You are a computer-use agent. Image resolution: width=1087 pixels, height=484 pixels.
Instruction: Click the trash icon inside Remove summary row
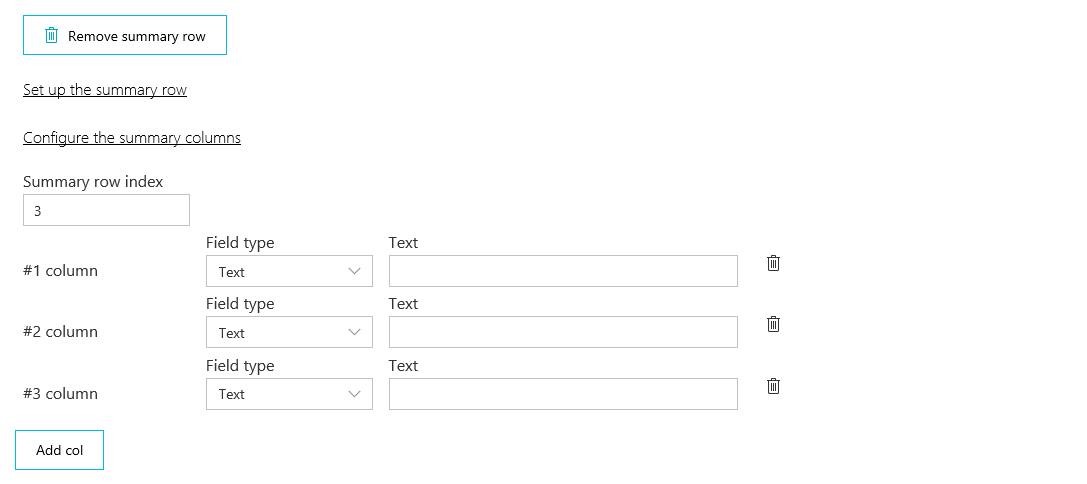click(51, 35)
